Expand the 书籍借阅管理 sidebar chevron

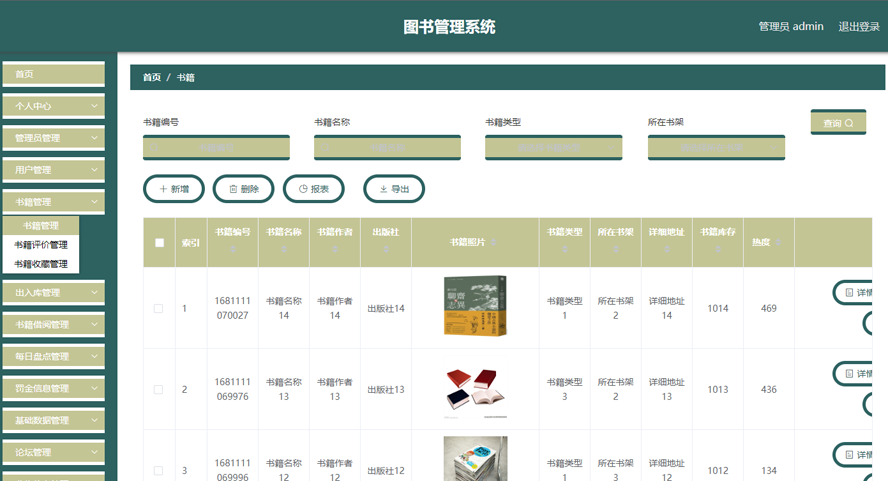coord(94,324)
